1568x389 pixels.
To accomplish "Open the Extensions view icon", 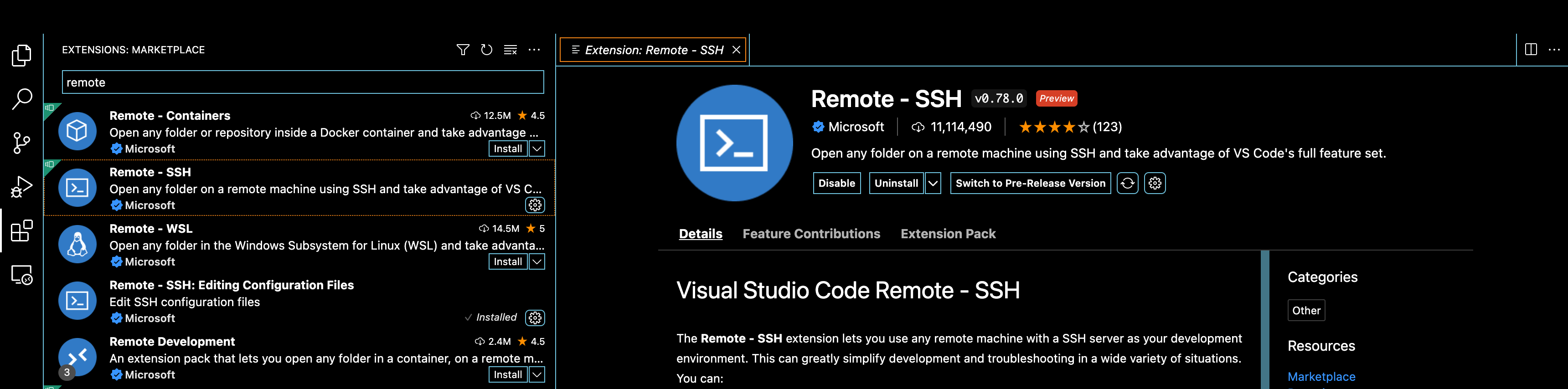I will [22, 231].
